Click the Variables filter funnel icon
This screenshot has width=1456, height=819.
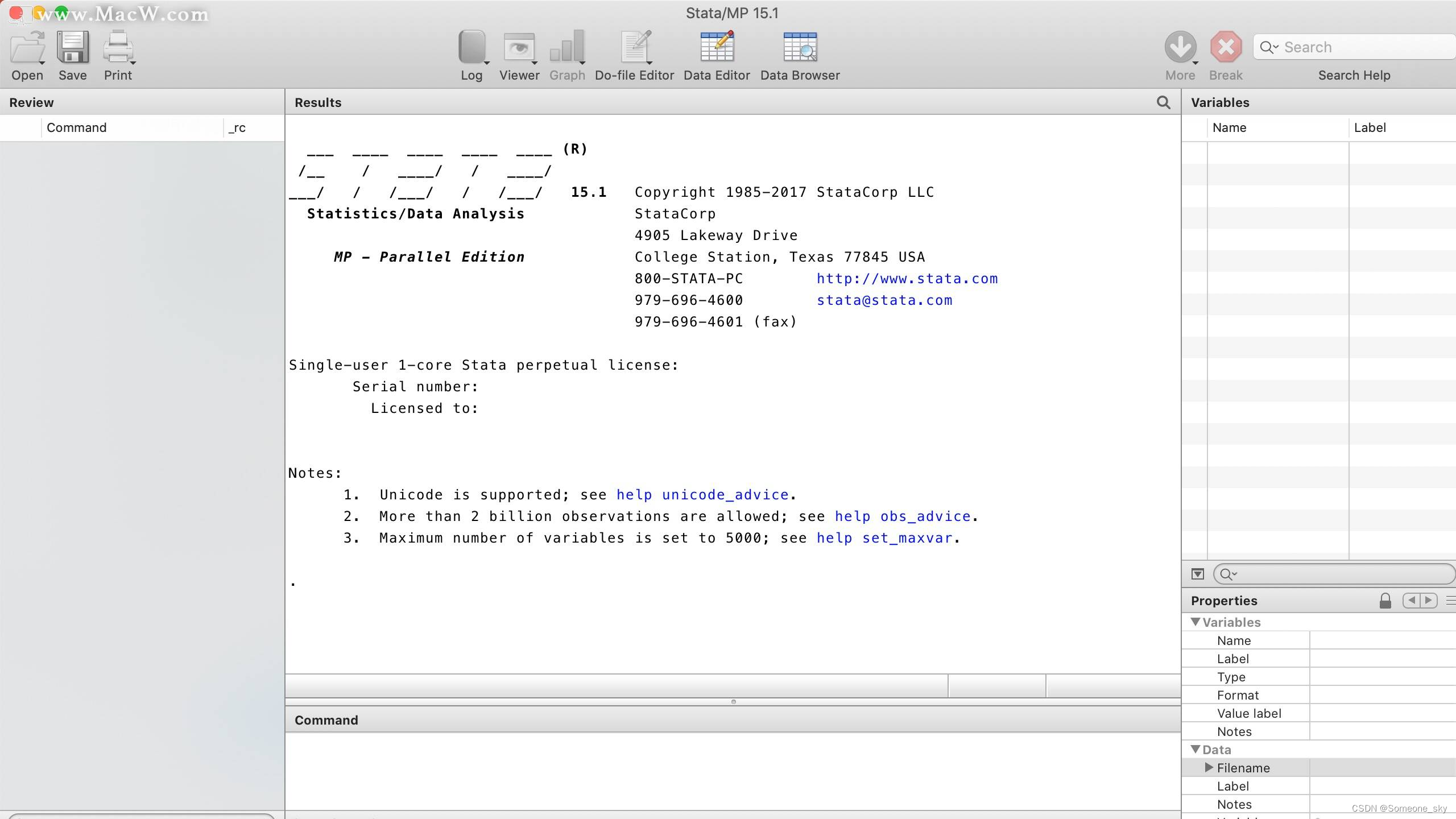(1197, 574)
